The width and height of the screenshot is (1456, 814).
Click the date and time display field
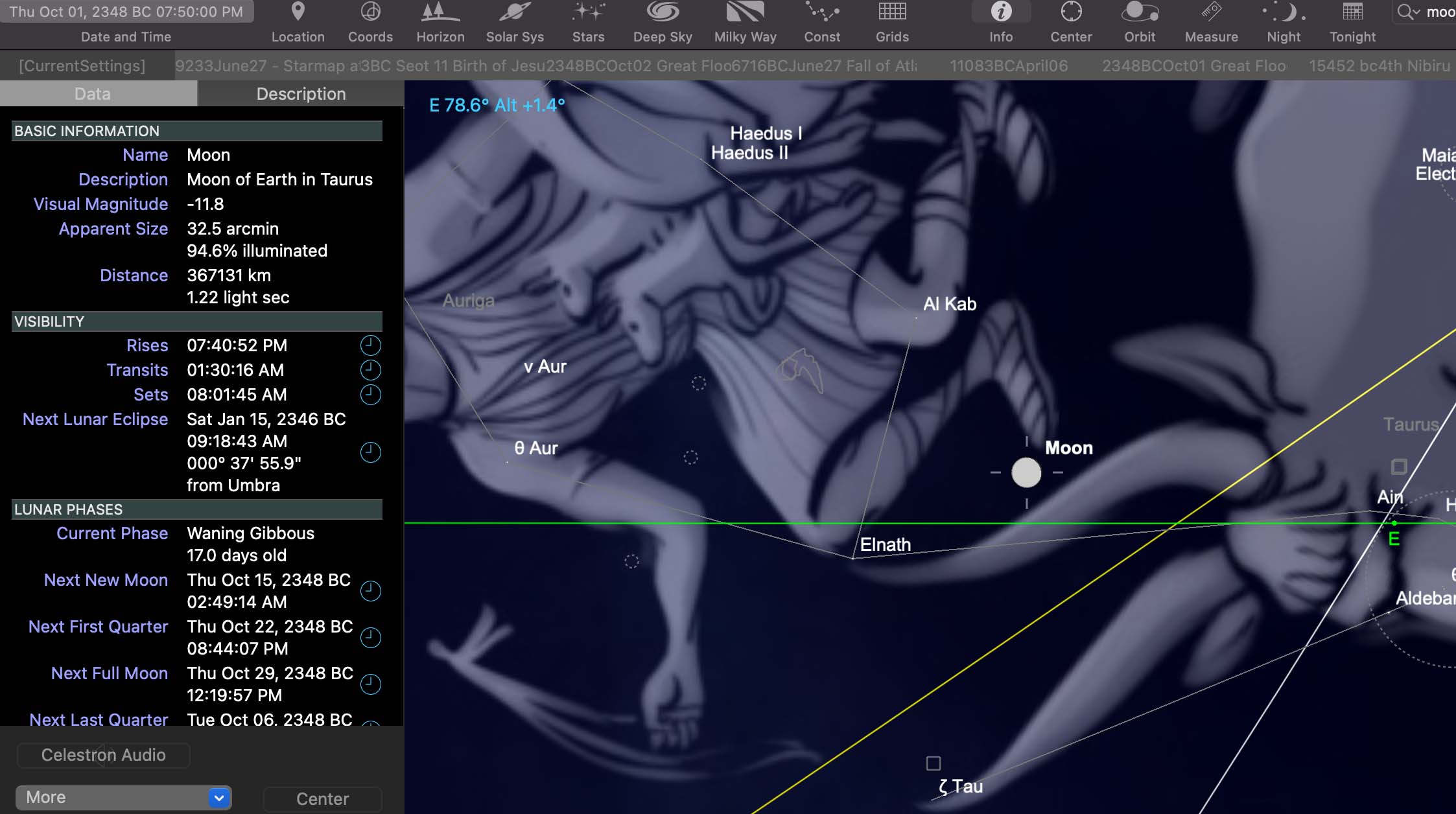(x=126, y=12)
